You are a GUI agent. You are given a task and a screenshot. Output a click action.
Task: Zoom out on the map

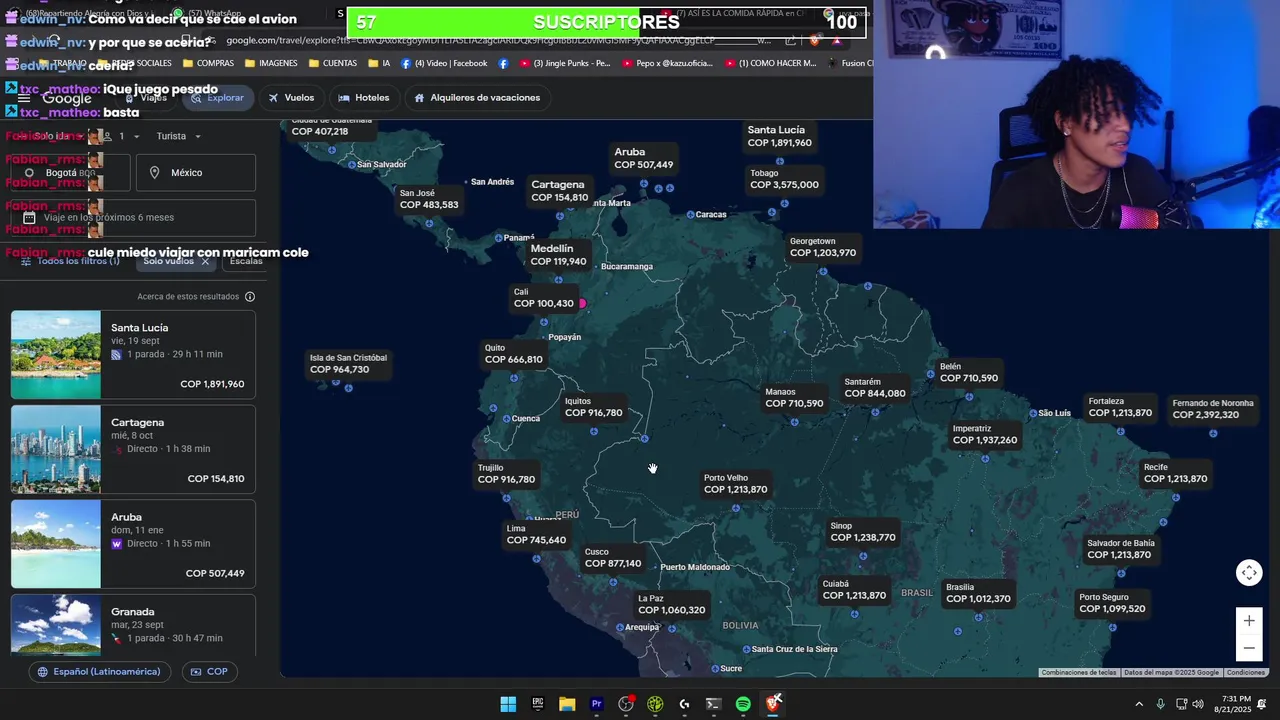pyautogui.click(x=1249, y=648)
